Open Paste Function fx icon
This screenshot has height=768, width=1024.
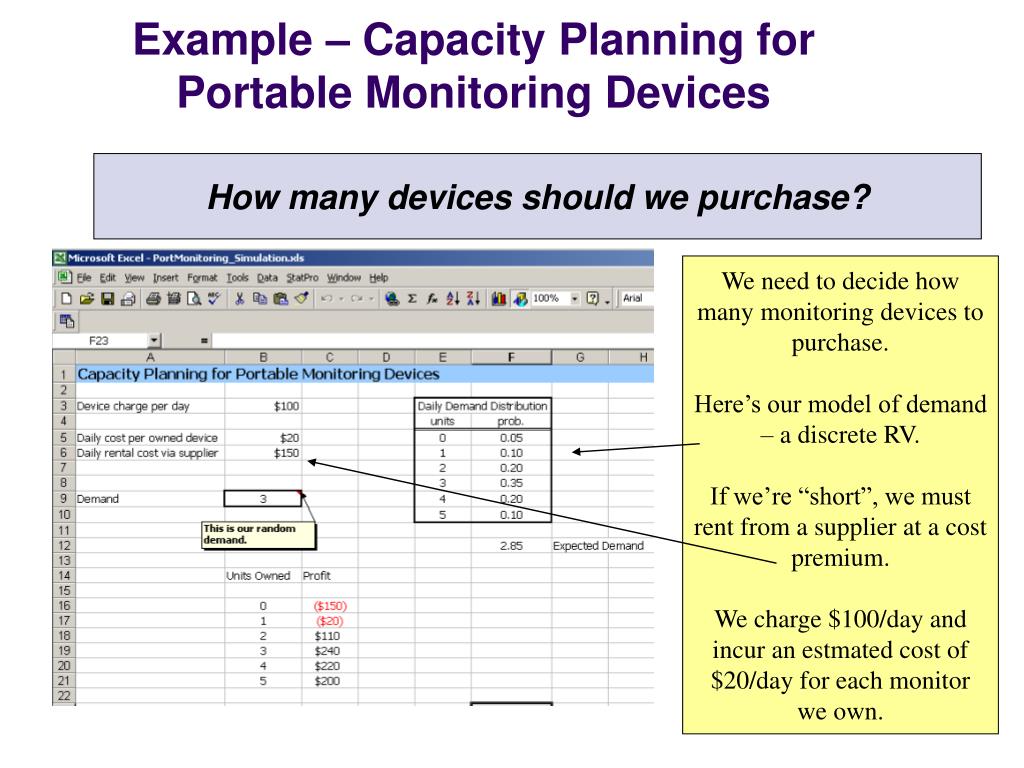[432, 298]
